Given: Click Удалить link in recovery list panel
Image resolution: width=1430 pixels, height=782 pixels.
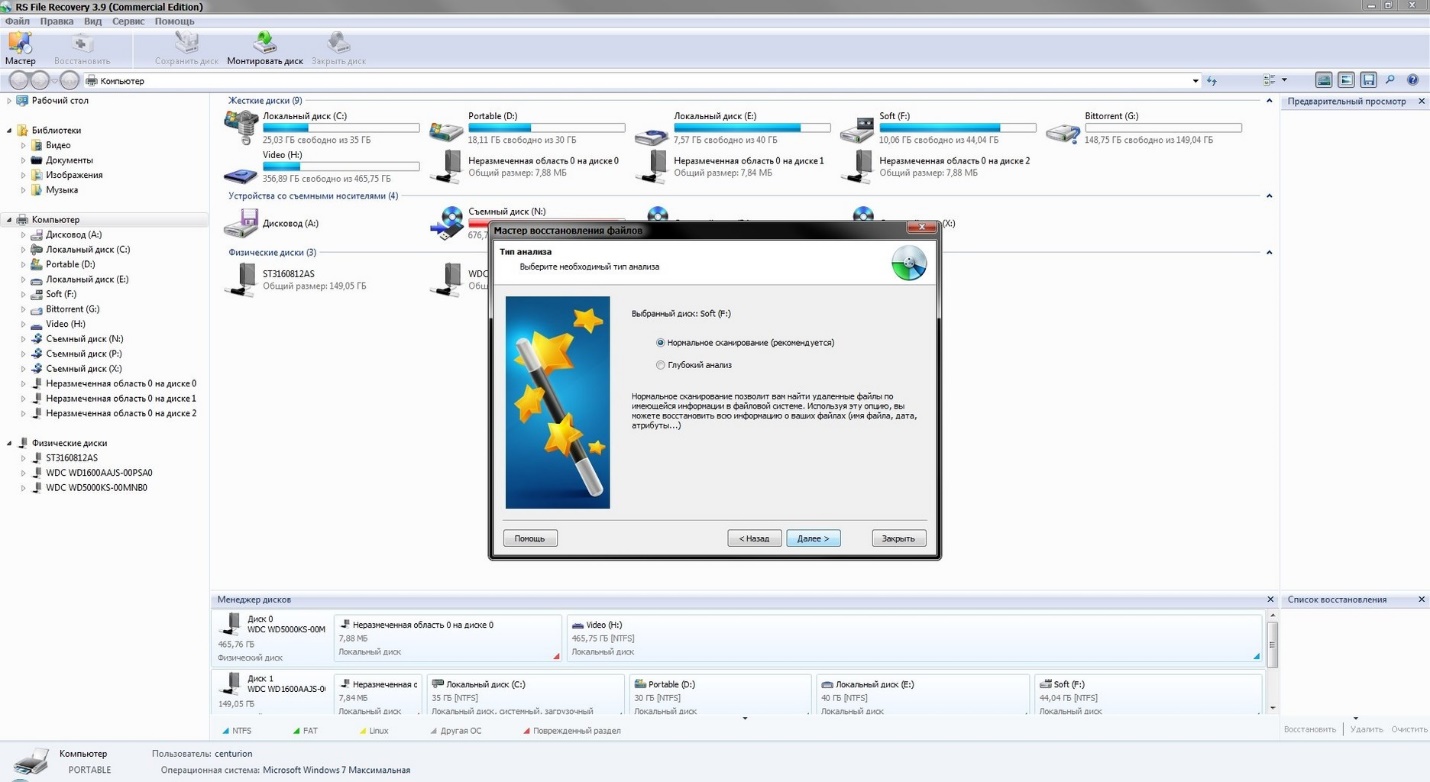Looking at the screenshot, I should click(x=1366, y=729).
